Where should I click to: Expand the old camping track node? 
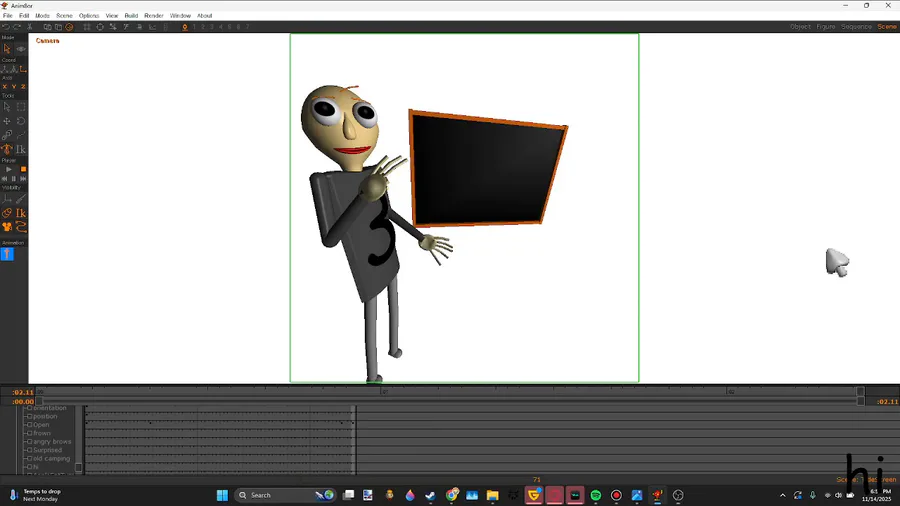(x=29, y=458)
